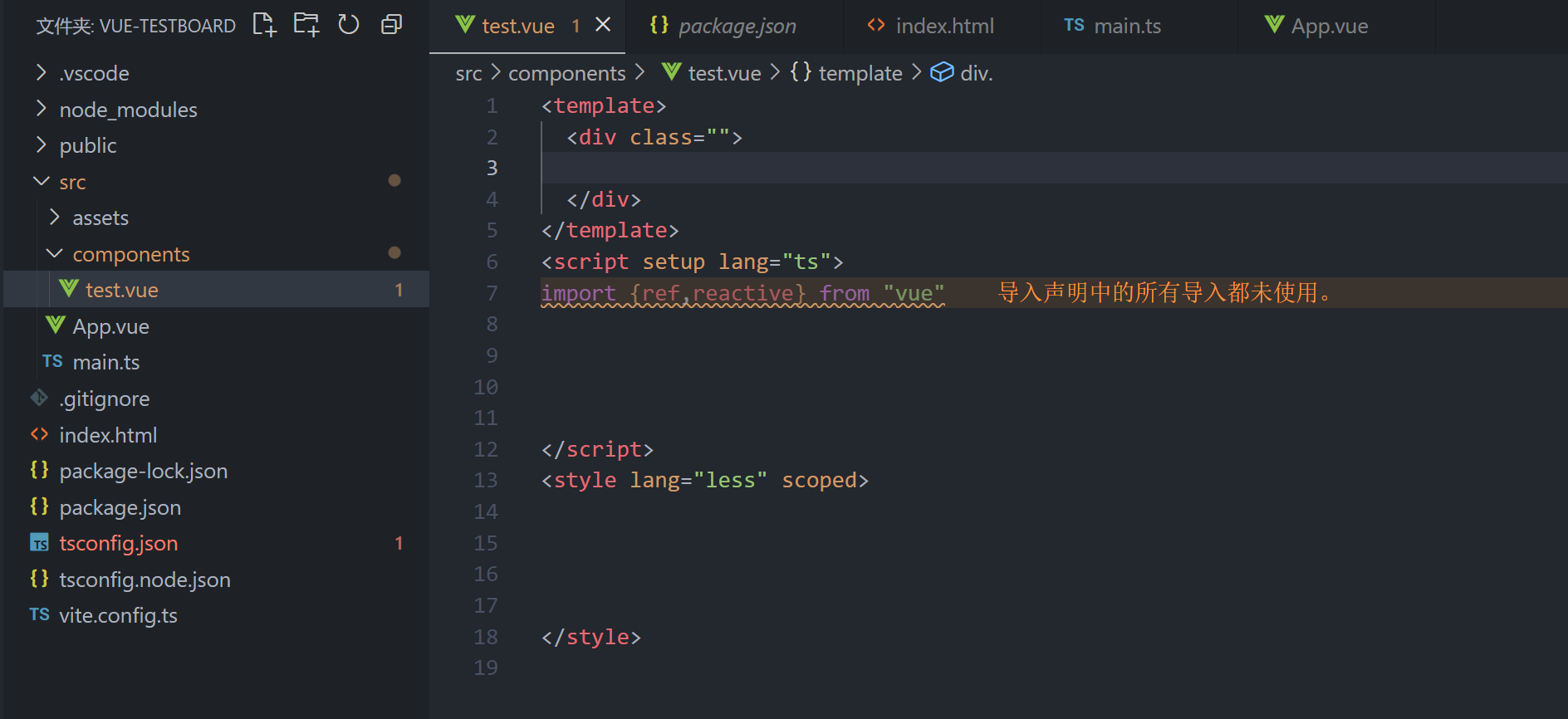The width and height of the screenshot is (1568, 719).
Task: Click the braces icon beside tsconfig.node.json
Action: pos(39,579)
